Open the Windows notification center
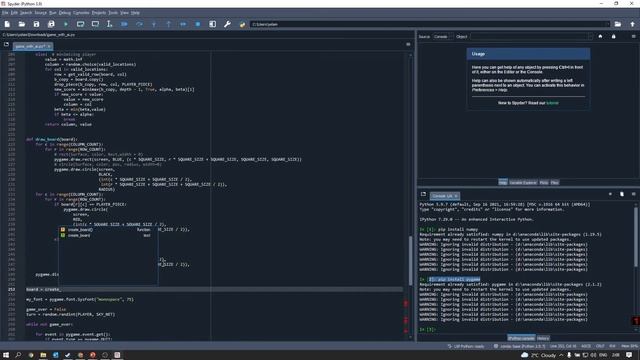640x360 pixels. (629, 355)
